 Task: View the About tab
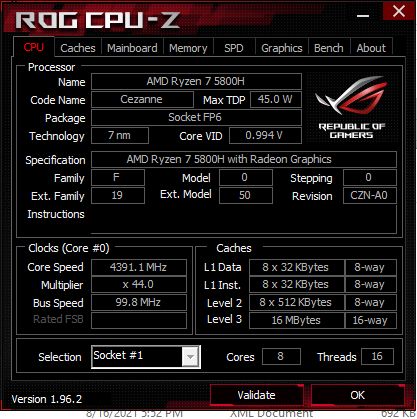point(371,48)
